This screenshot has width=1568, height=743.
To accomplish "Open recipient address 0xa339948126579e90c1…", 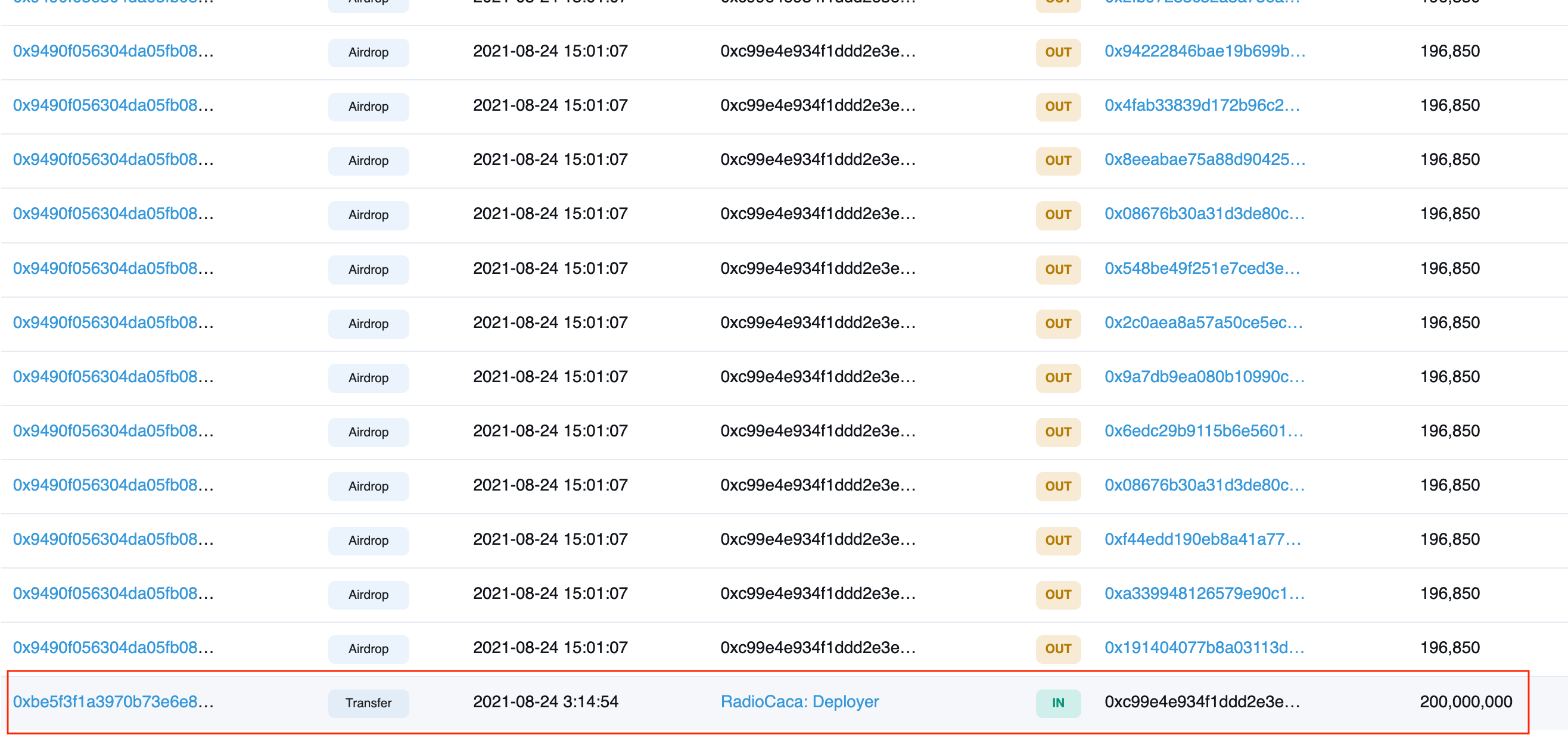I will (1204, 594).
